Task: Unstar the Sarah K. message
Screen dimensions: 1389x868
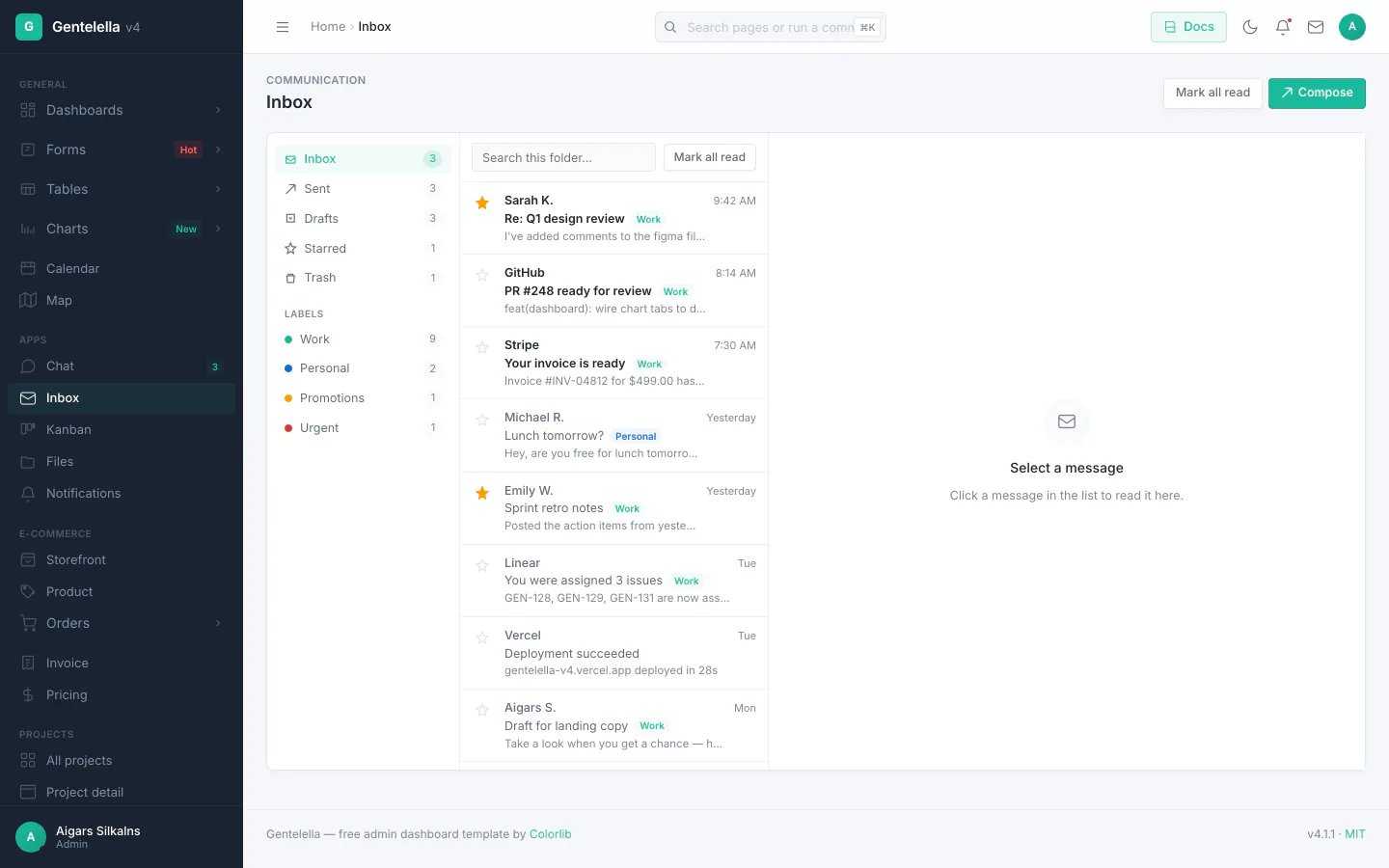Action: tap(482, 203)
